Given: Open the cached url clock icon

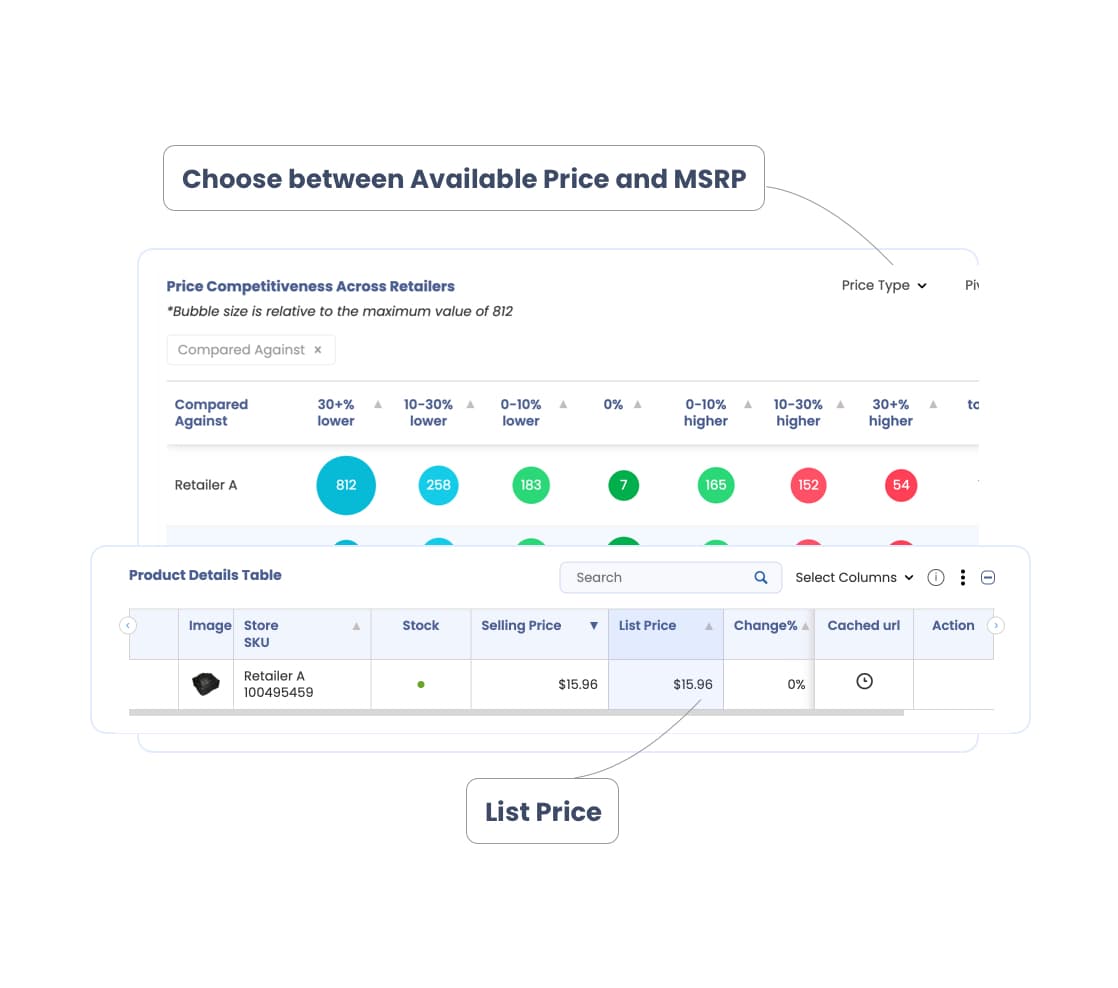Looking at the screenshot, I should click(864, 681).
